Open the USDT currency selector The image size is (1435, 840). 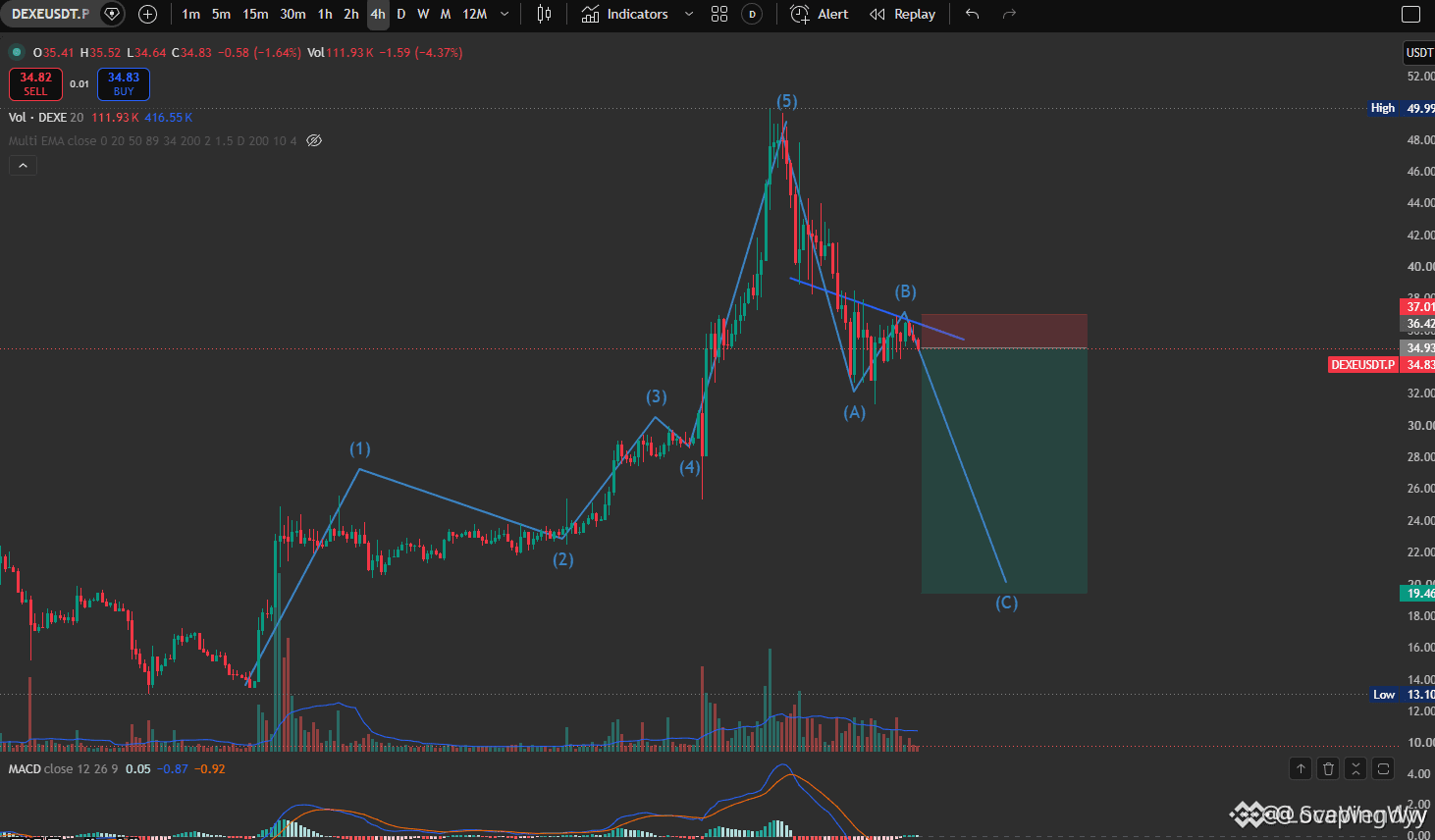pos(1419,52)
